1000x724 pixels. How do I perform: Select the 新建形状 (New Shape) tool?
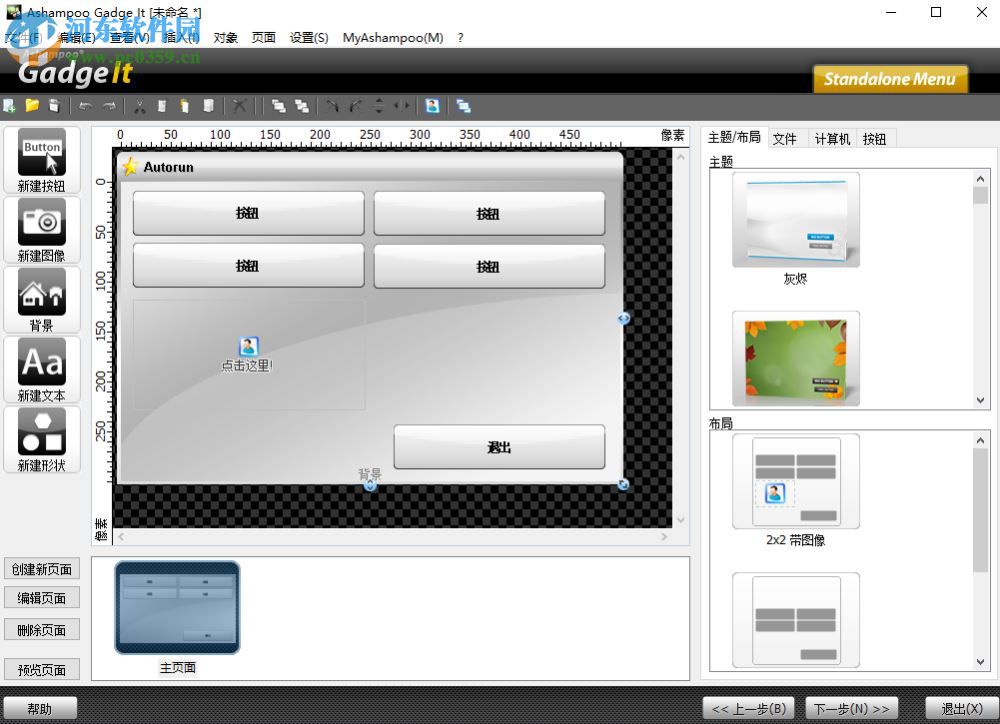41,438
